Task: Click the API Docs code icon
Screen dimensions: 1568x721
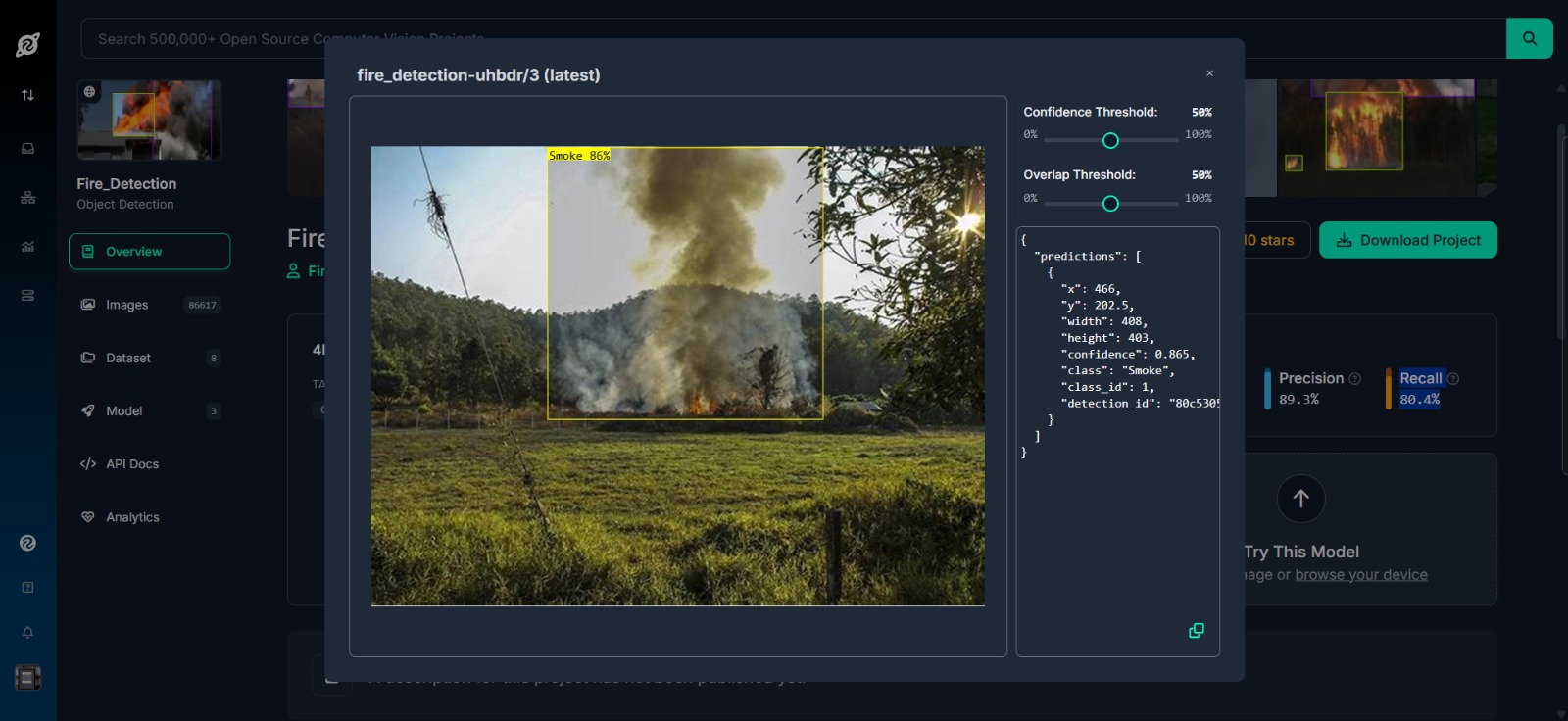Action: [88, 464]
